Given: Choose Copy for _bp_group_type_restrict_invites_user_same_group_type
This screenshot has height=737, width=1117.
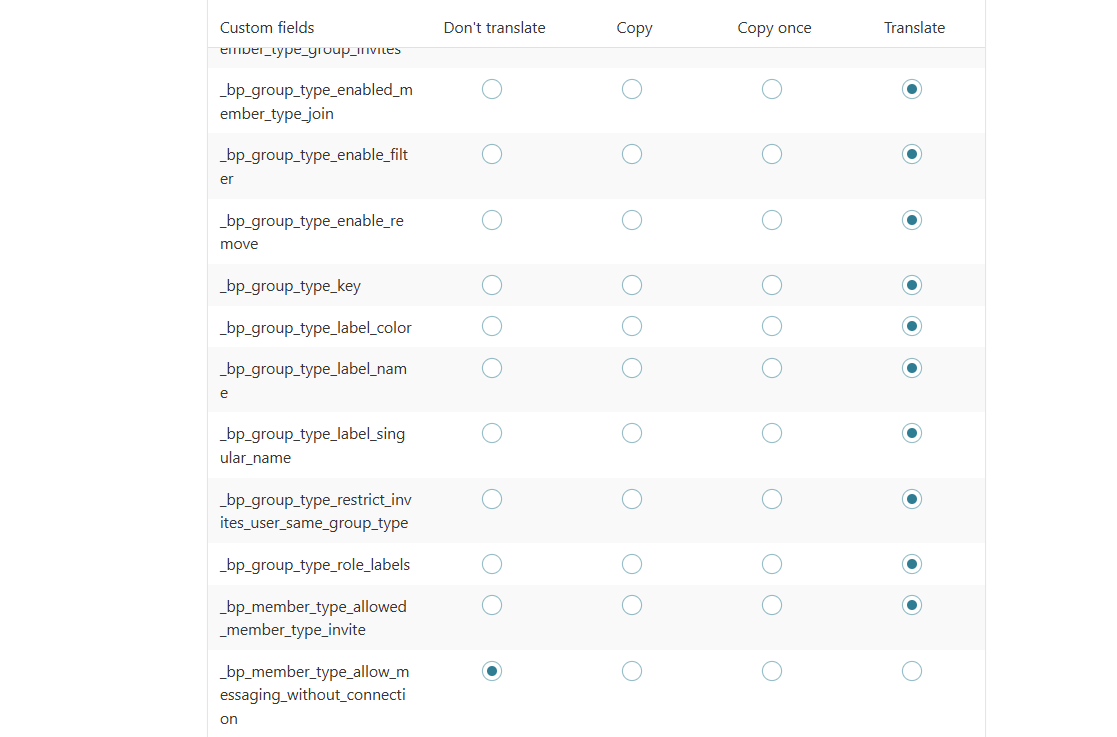Looking at the screenshot, I should (632, 499).
